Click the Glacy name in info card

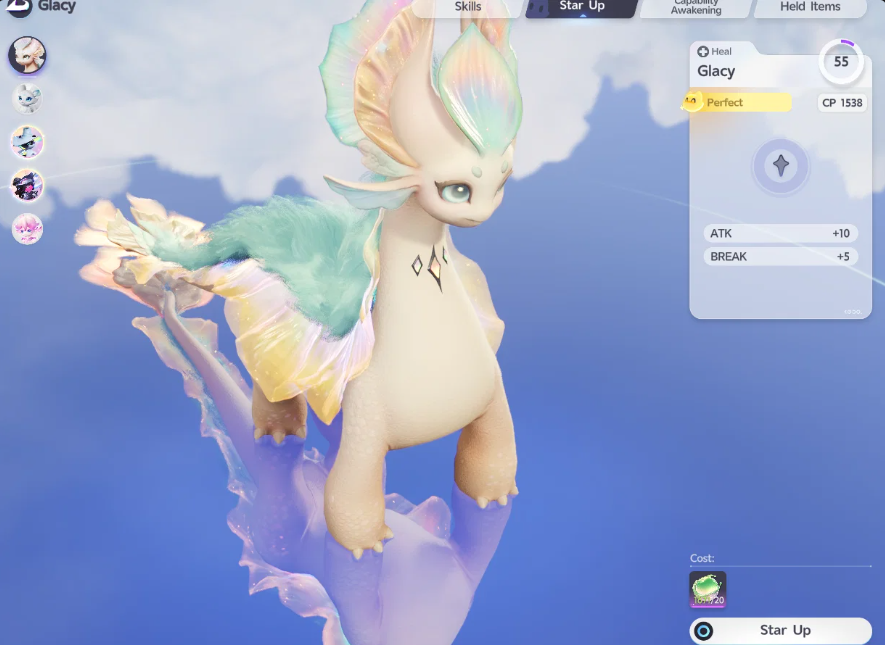coord(716,71)
